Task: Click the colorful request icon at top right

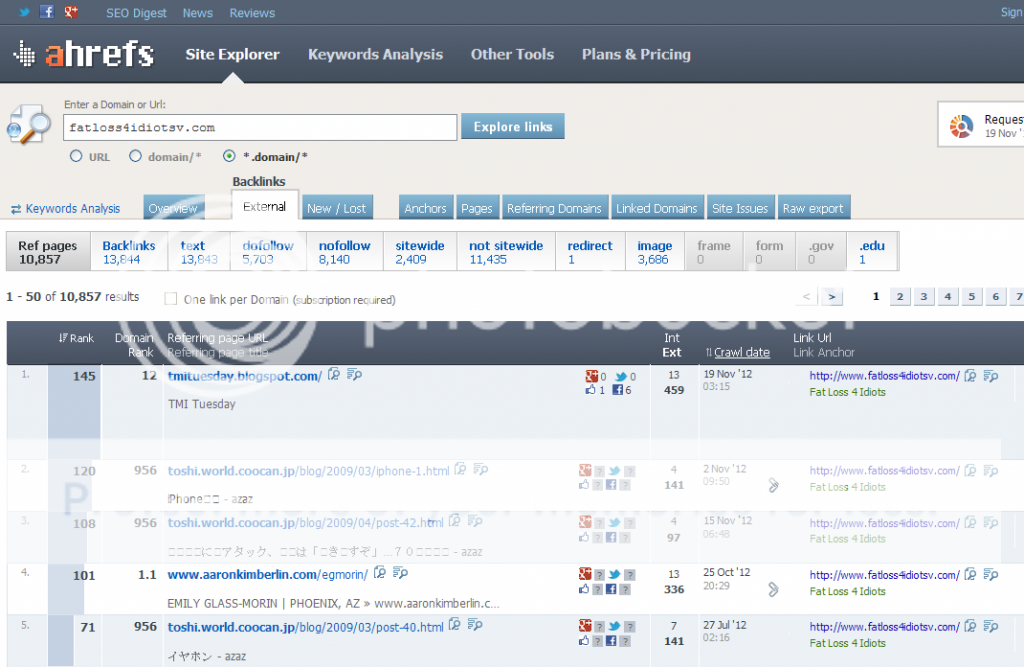Action: pyautogui.click(x=961, y=125)
